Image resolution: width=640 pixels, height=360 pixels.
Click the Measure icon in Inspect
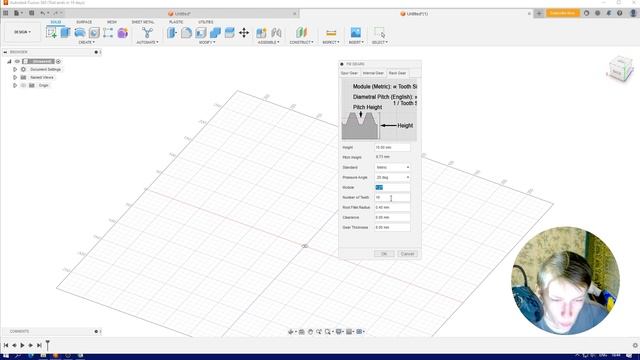(x=331, y=33)
